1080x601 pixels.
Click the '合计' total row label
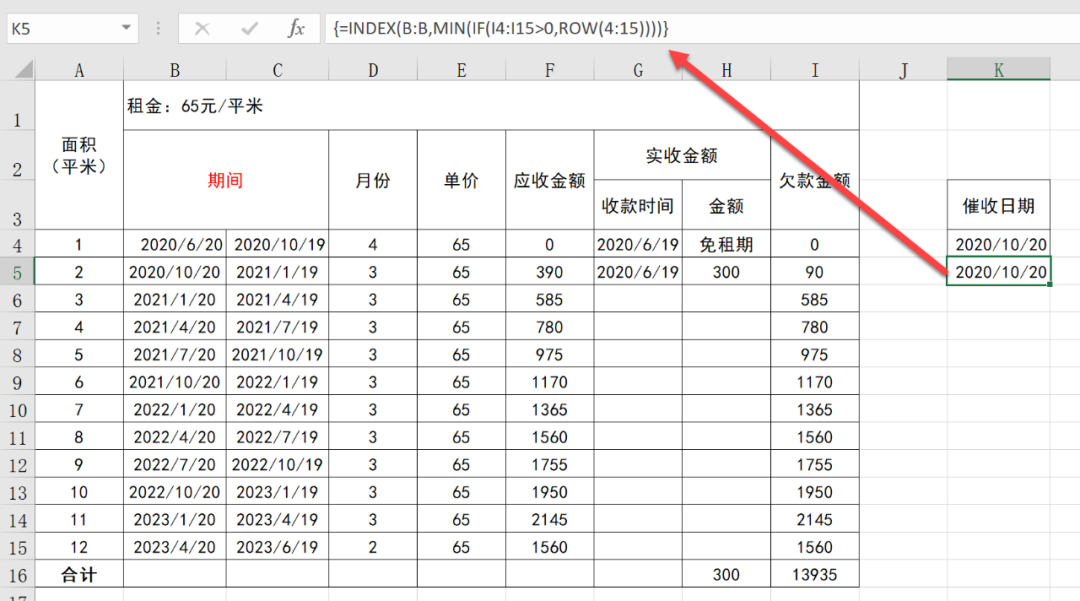[79, 574]
